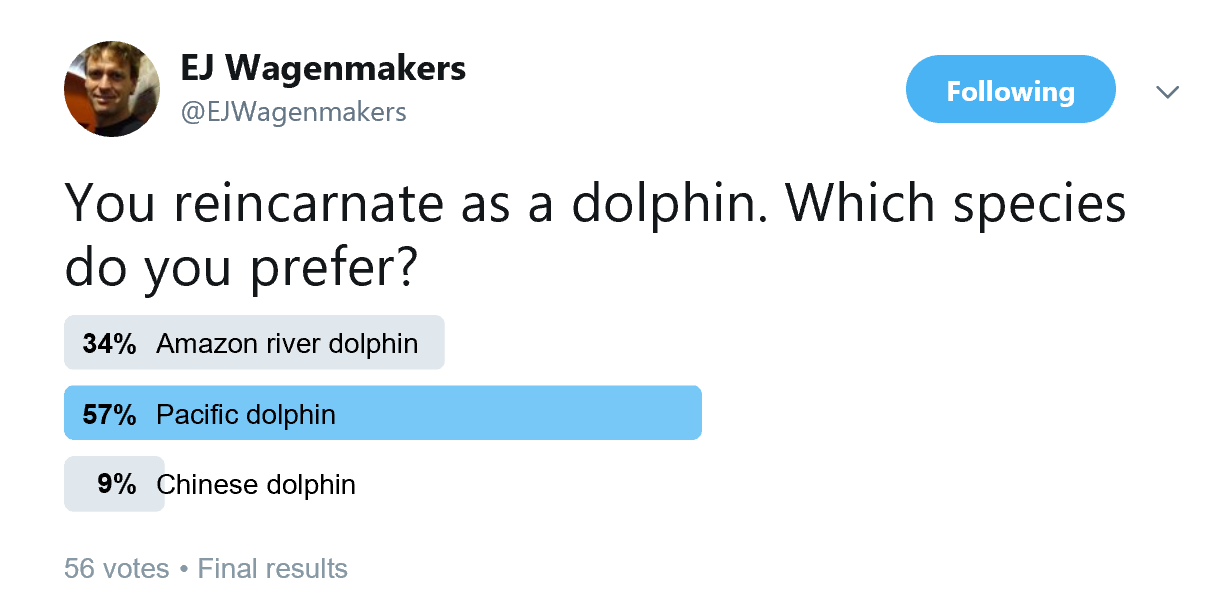Click the 57% winning result figure
Image resolution: width=1221 pixels, height=606 pixels.
pyautogui.click(x=109, y=414)
